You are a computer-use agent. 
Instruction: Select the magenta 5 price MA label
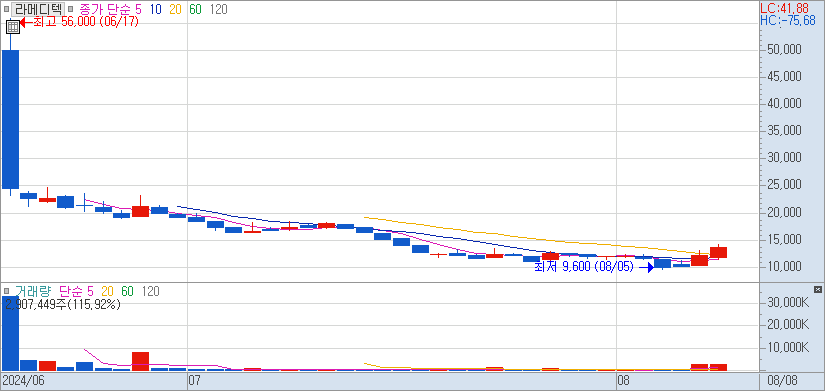[x=138, y=9]
